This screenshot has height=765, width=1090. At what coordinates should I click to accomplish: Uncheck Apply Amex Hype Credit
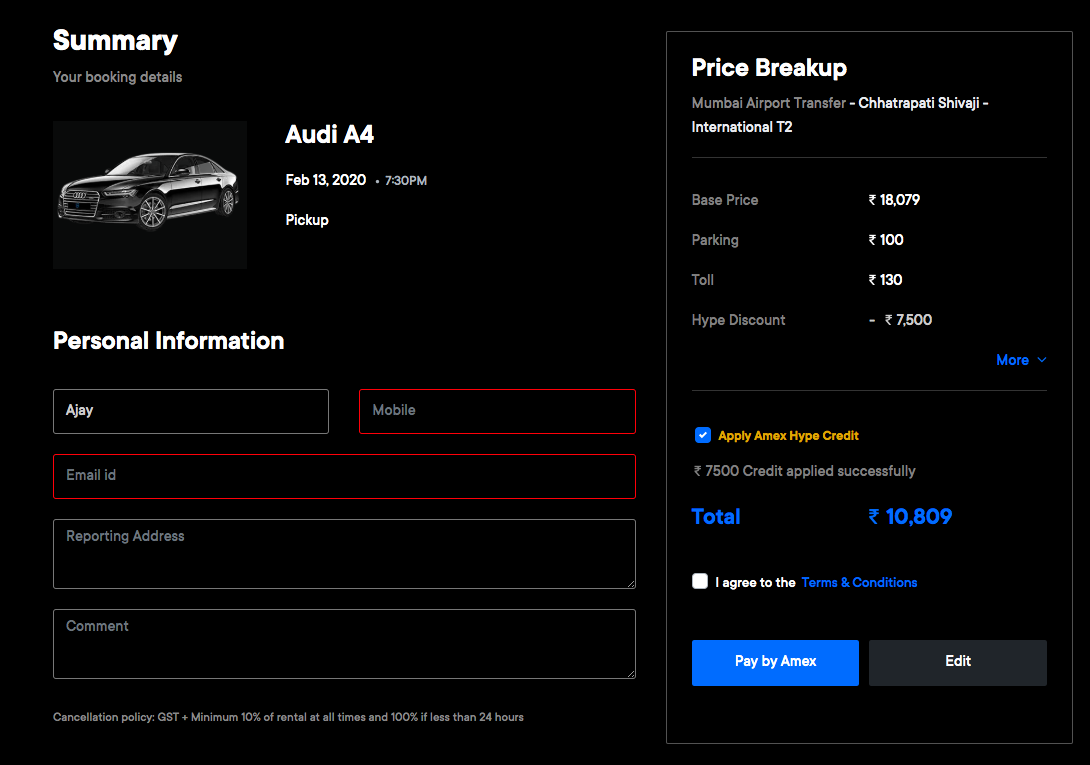703,434
